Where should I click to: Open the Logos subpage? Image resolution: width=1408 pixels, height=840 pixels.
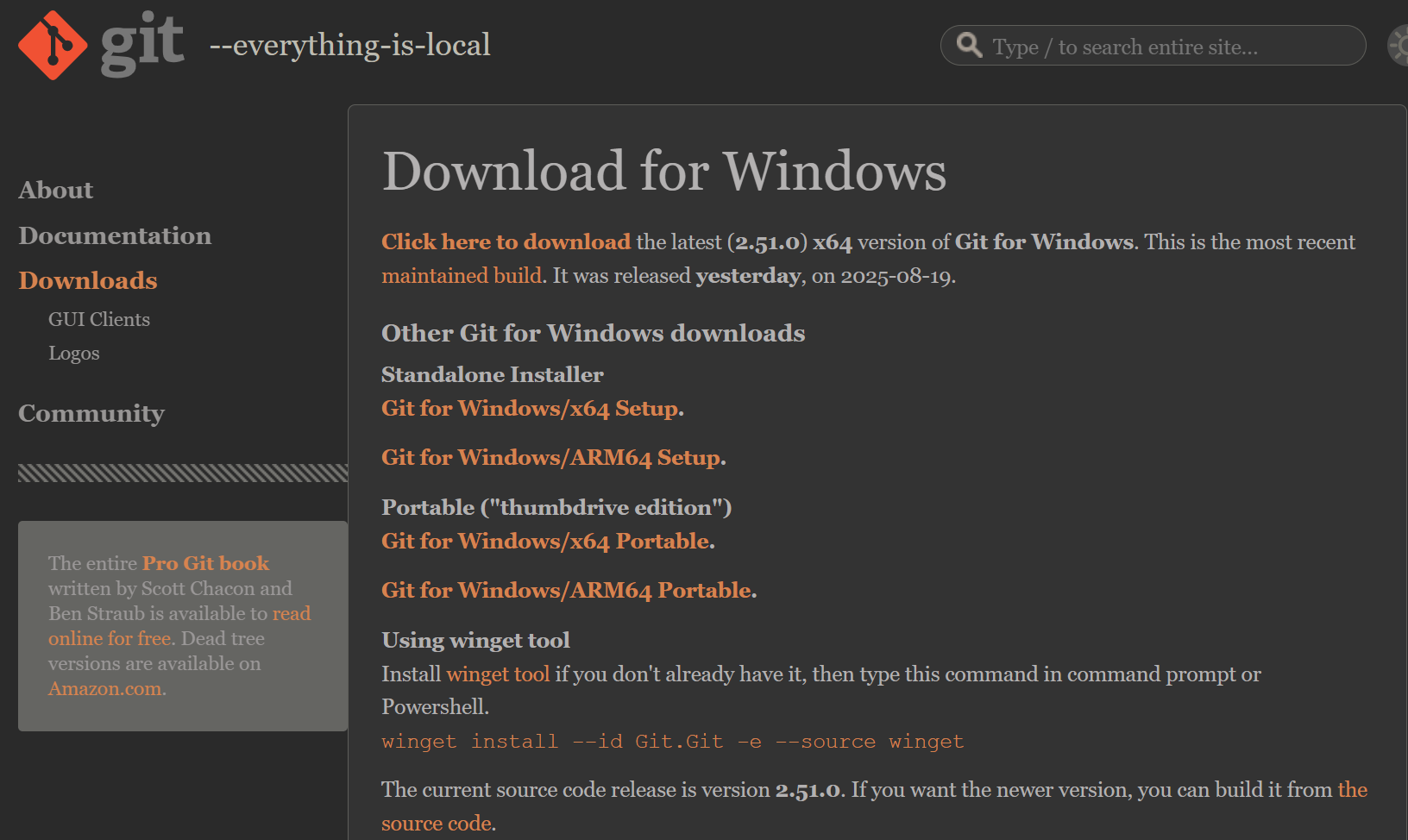[74, 354]
